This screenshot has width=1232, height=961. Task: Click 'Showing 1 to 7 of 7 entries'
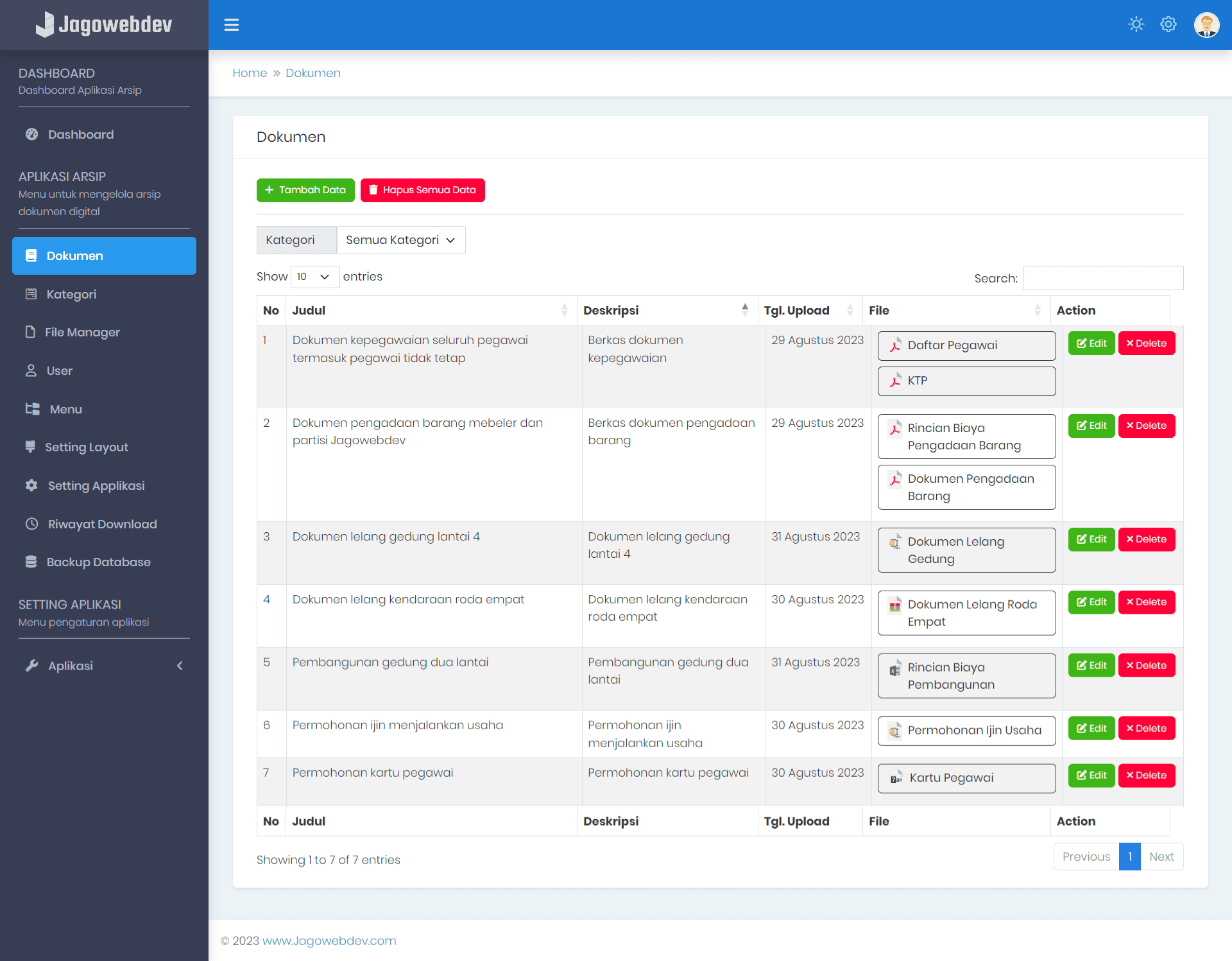[329, 860]
